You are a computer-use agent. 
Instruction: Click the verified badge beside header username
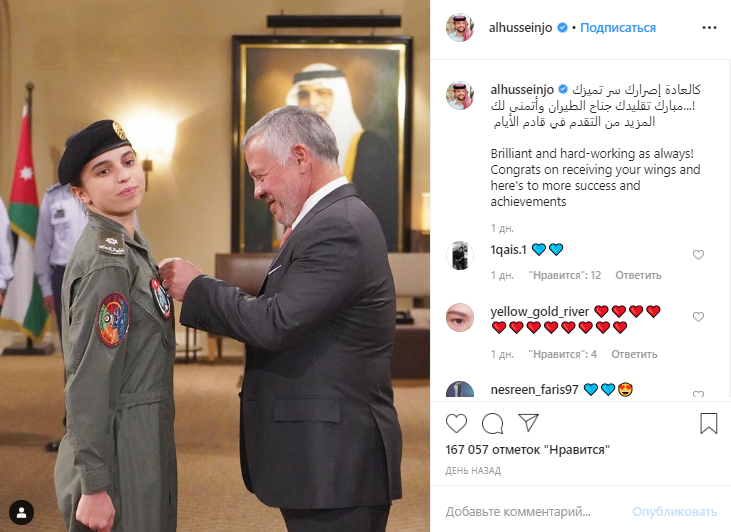click(563, 28)
